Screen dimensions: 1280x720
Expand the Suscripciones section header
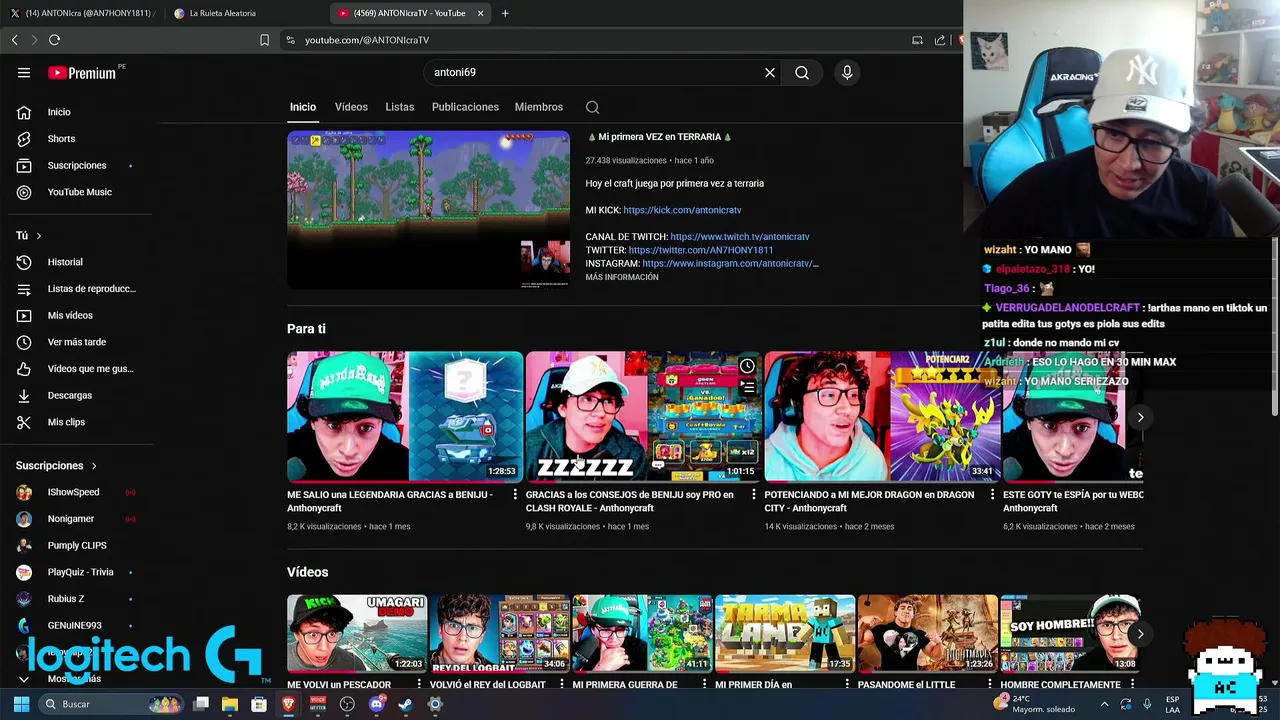point(56,465)
